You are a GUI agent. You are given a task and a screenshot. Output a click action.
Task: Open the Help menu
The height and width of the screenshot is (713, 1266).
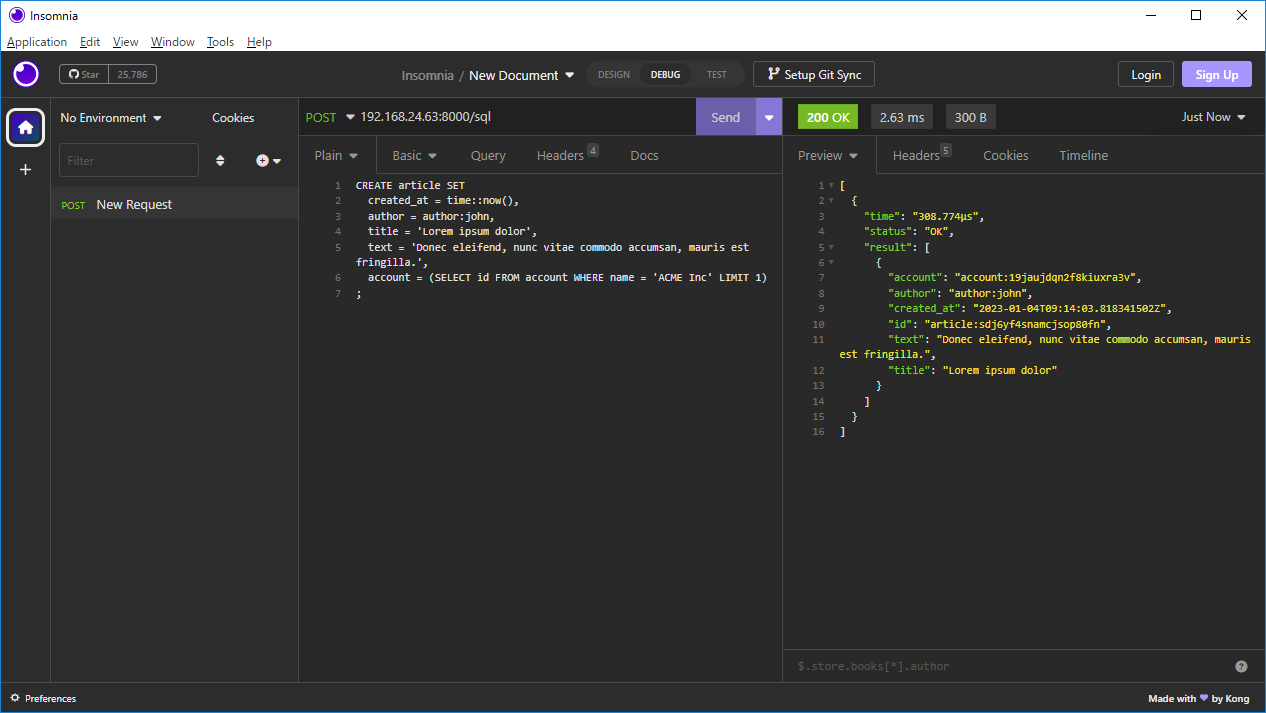pyautogui.click(x=259, y=42)
